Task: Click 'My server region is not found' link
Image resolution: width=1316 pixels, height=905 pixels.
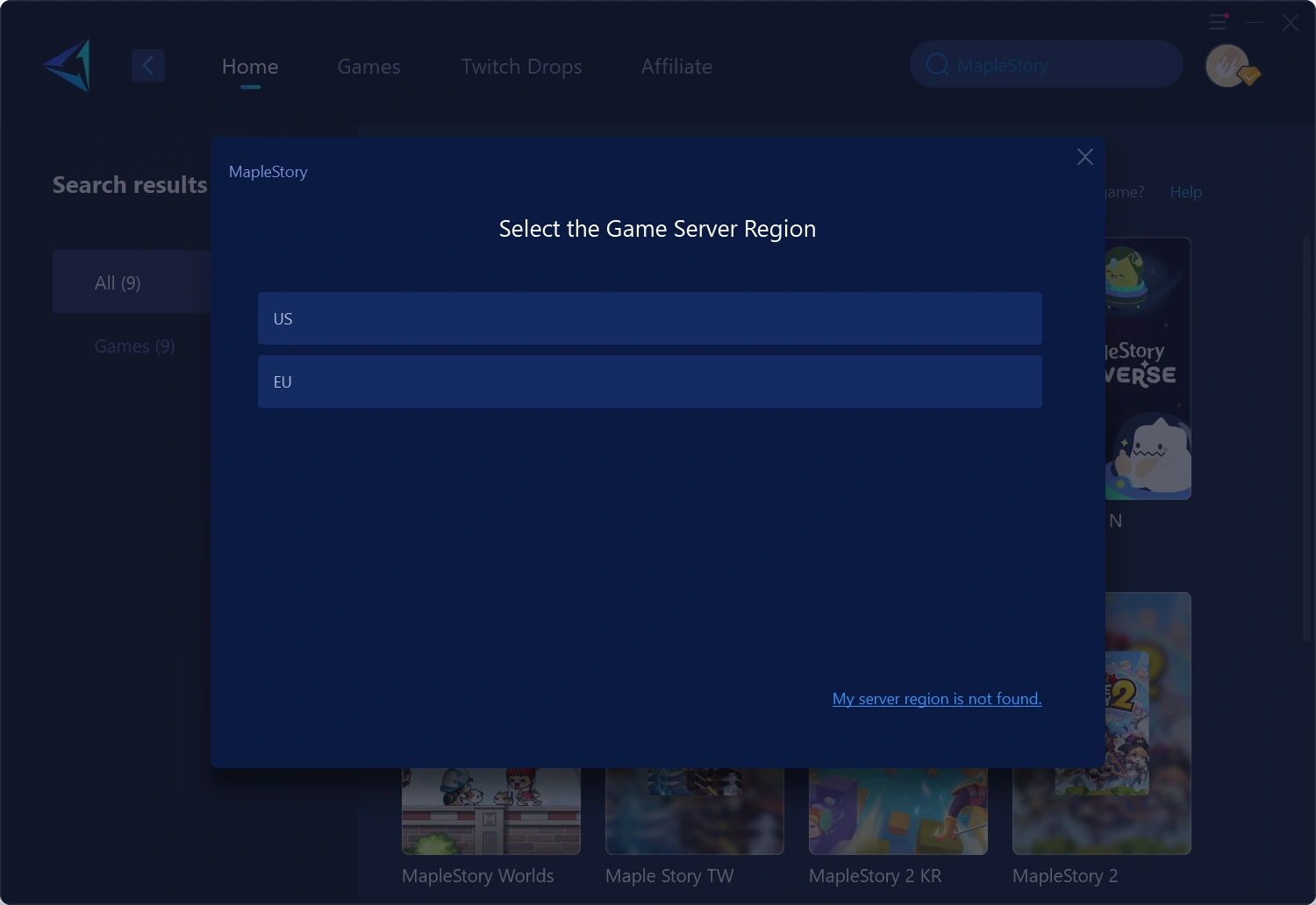Action: 936,699
